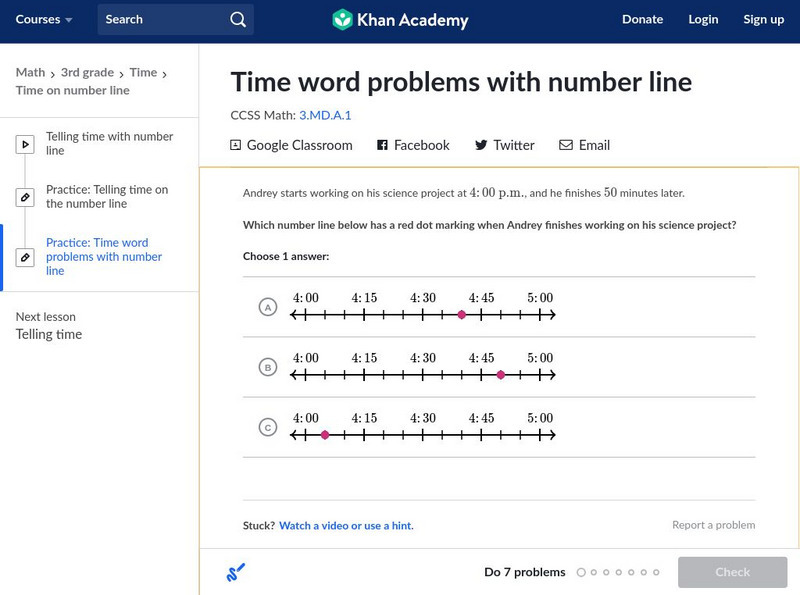Go to 3rd grade breadcrumb
Screen dimensions: 800x595
pyautogui.click(x=86, y=72)
